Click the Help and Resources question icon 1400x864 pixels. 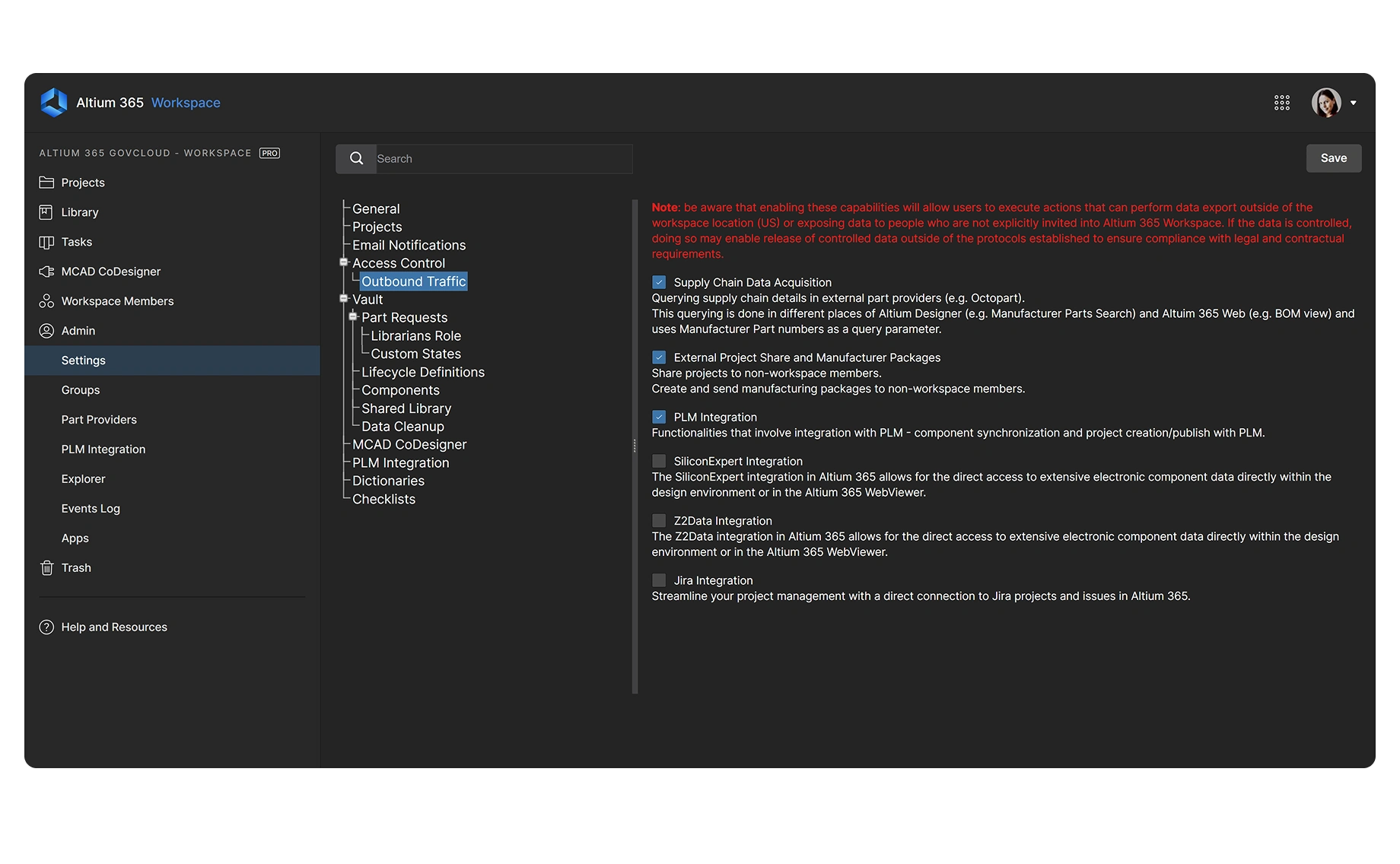[x=46, y=627]
